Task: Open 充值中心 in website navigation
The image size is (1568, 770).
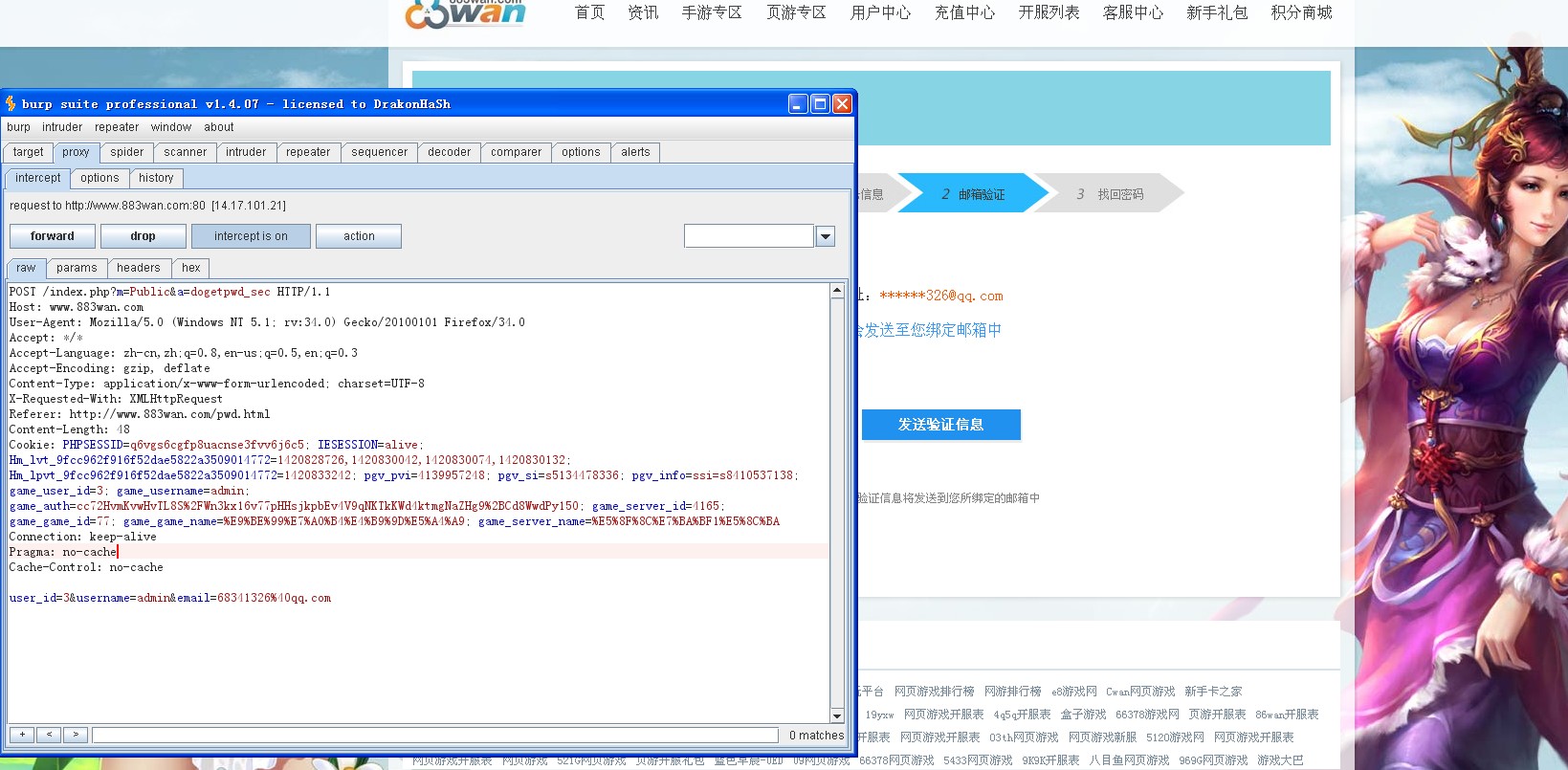Action: [964, 12]
